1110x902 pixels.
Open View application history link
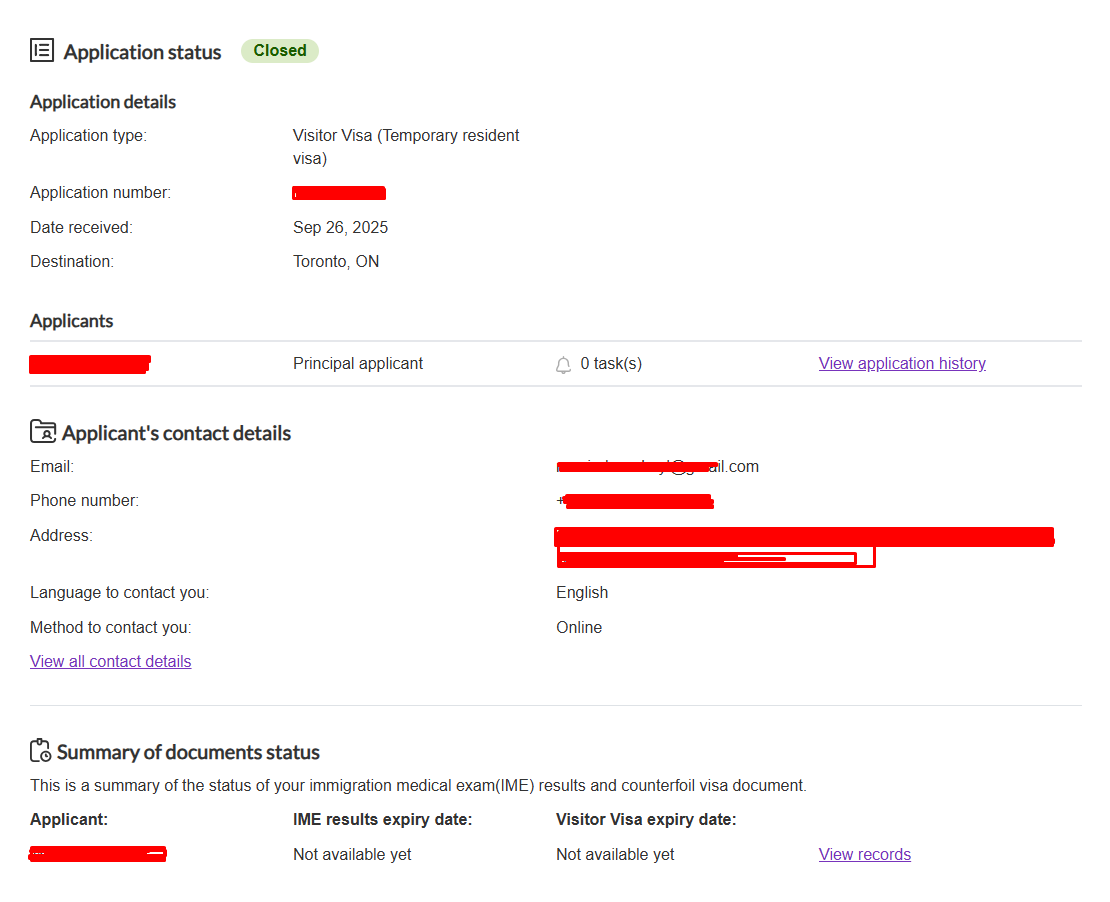tap(902, 364)
